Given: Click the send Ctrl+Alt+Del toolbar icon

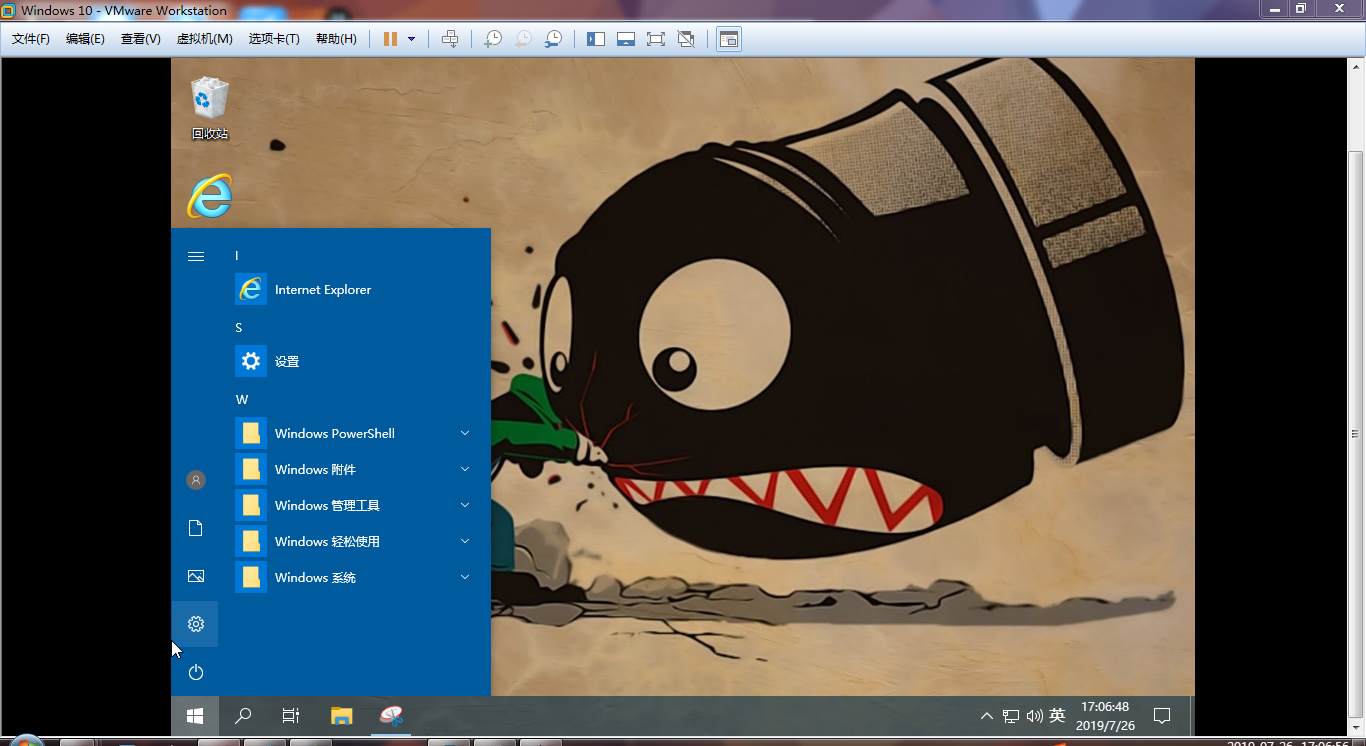Looking at the screenshot, I should click(x=450, y=39).
